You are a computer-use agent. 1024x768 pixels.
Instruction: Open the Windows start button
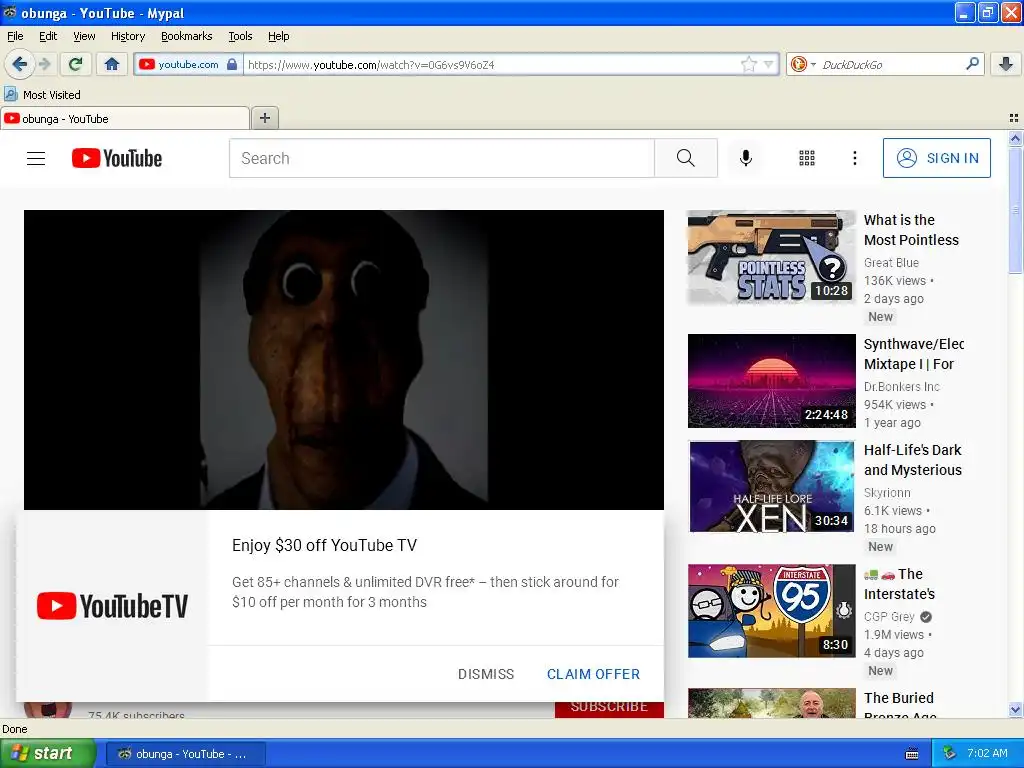pos(47,754)
